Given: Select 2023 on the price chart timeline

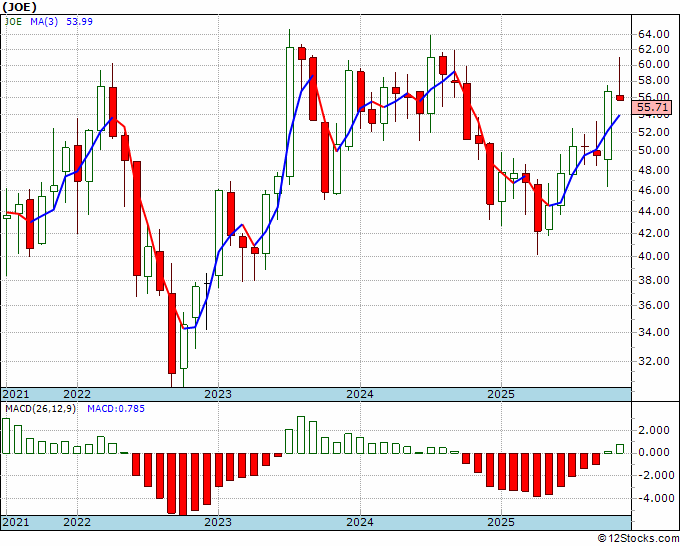Looking at the screenshot, I should [x=218, y=394].
